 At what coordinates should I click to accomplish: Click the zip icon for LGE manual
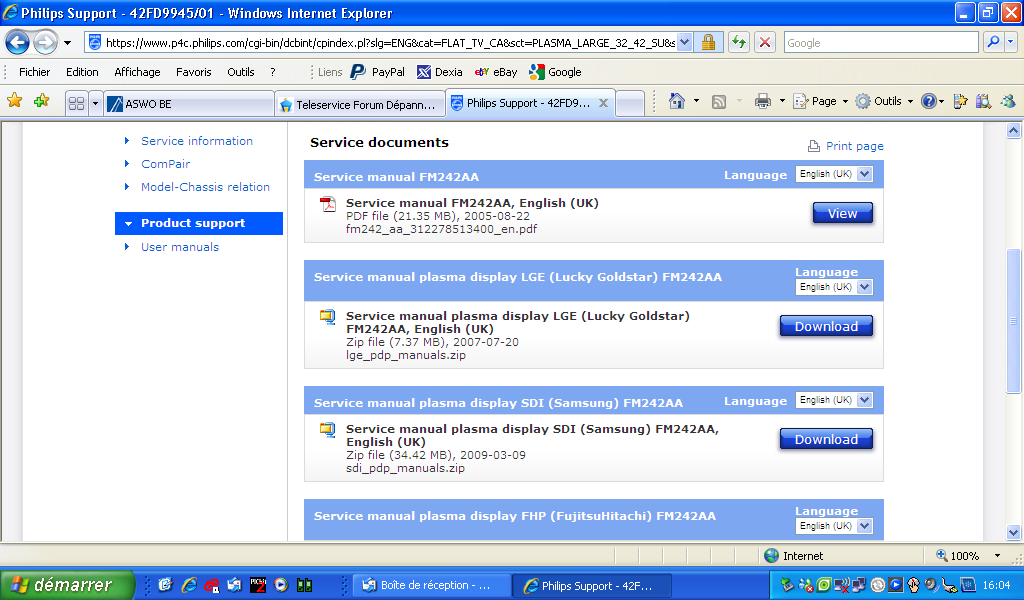coord(327,317)
